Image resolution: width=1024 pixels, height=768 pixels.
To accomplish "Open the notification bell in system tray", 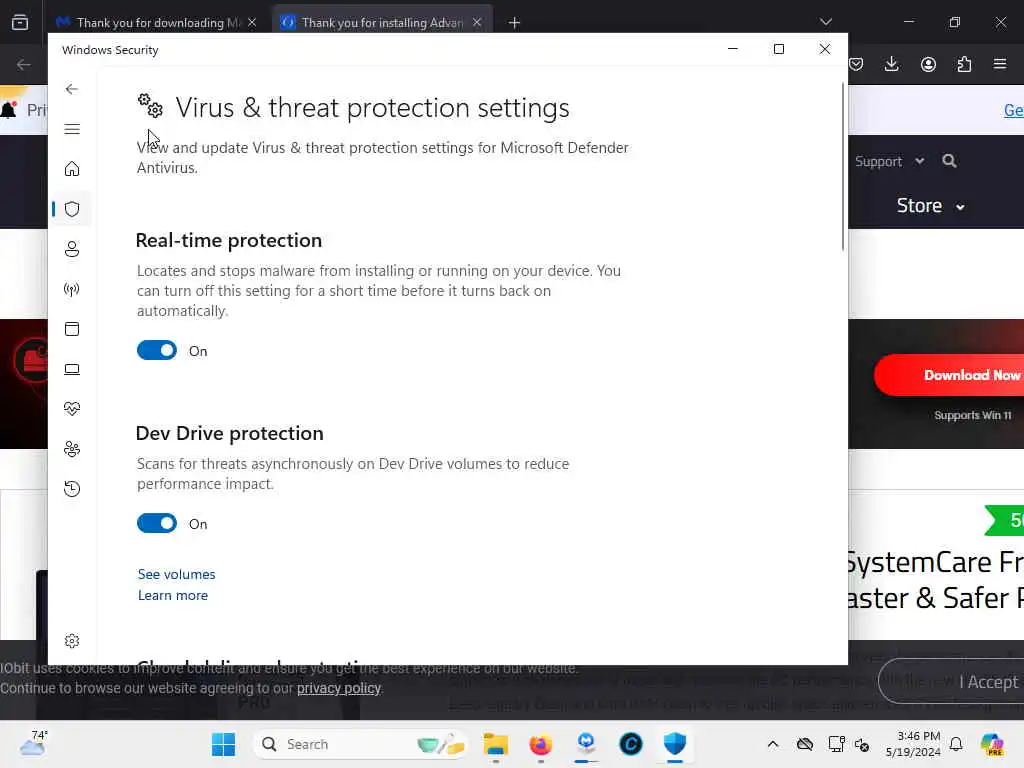I will click(956, 744).
